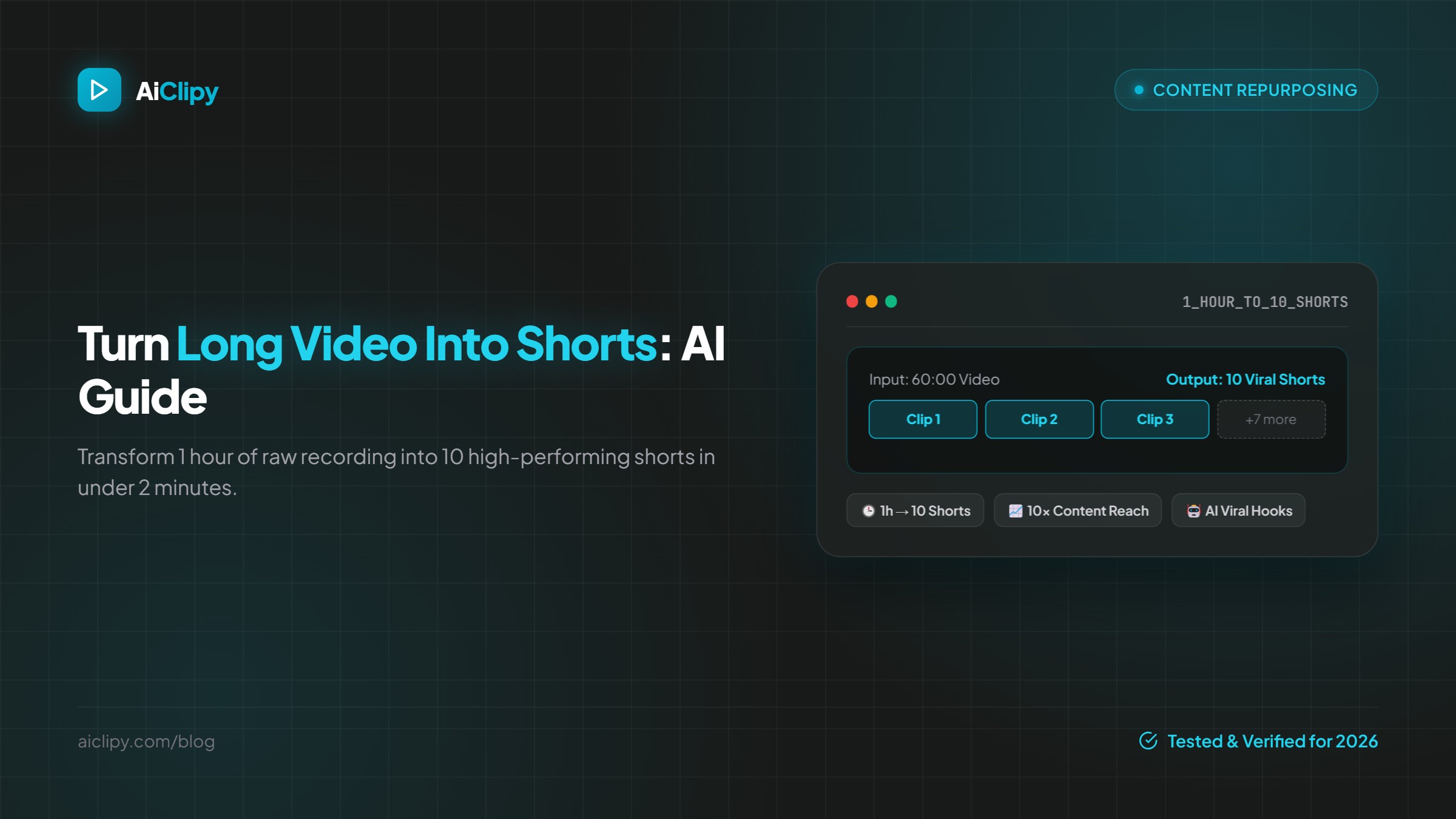
Task: Click the Transform 1 hour of raw recording subtitle
Action: (396, 472)
